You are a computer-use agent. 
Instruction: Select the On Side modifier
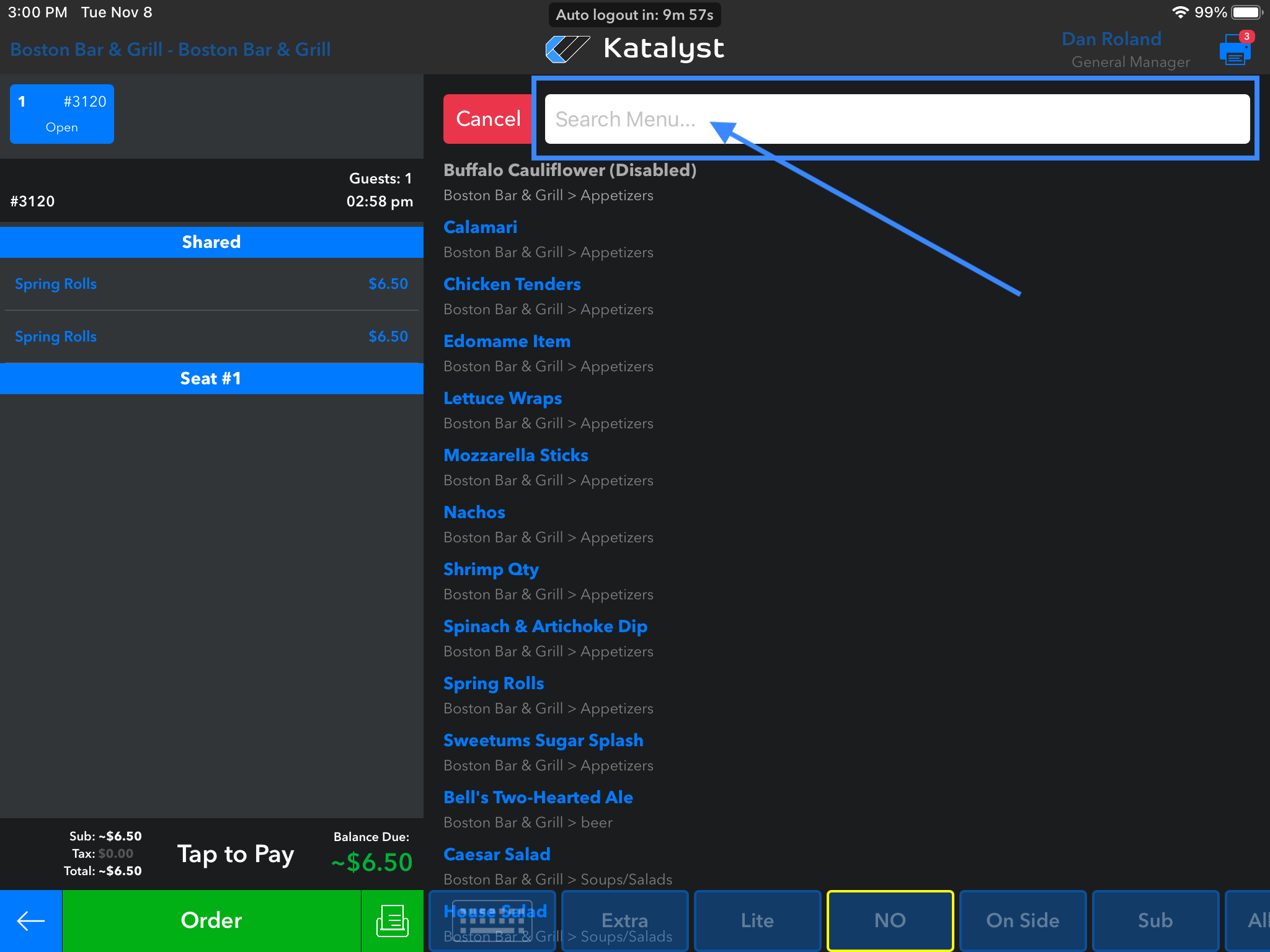click(1023, 920)
